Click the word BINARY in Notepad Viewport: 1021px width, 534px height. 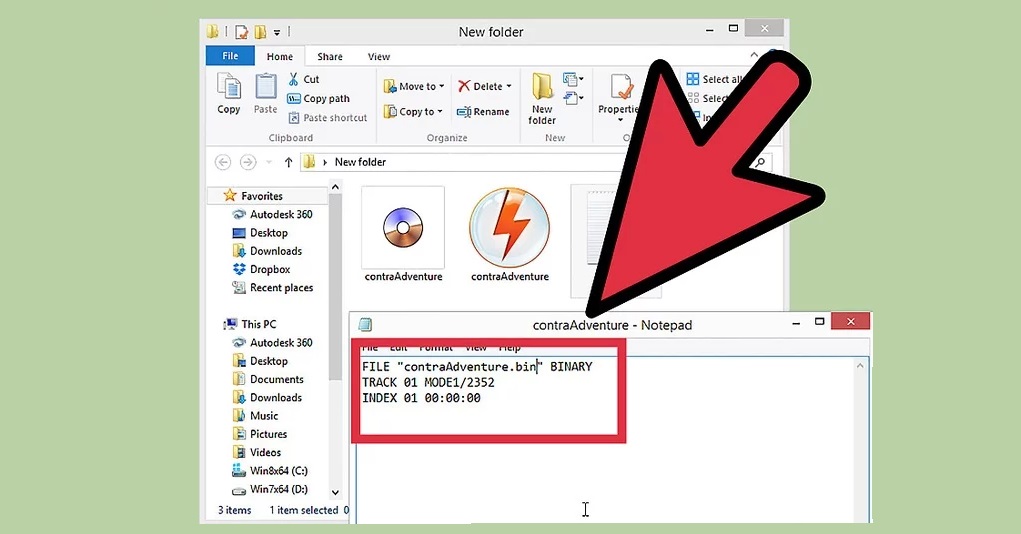(571, 367)
